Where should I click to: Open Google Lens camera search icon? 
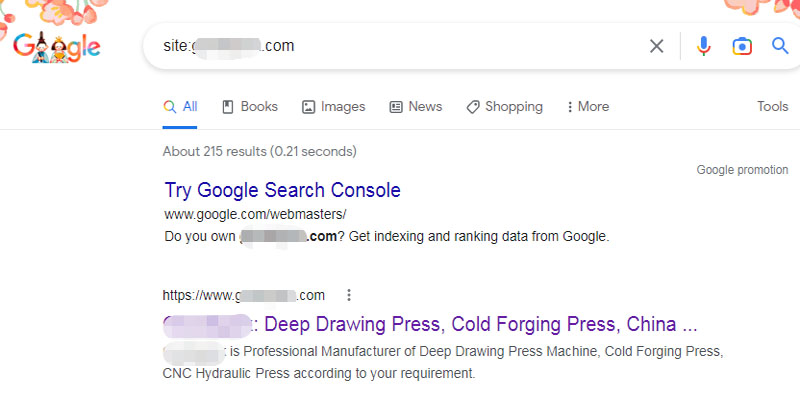pos(742,46)
